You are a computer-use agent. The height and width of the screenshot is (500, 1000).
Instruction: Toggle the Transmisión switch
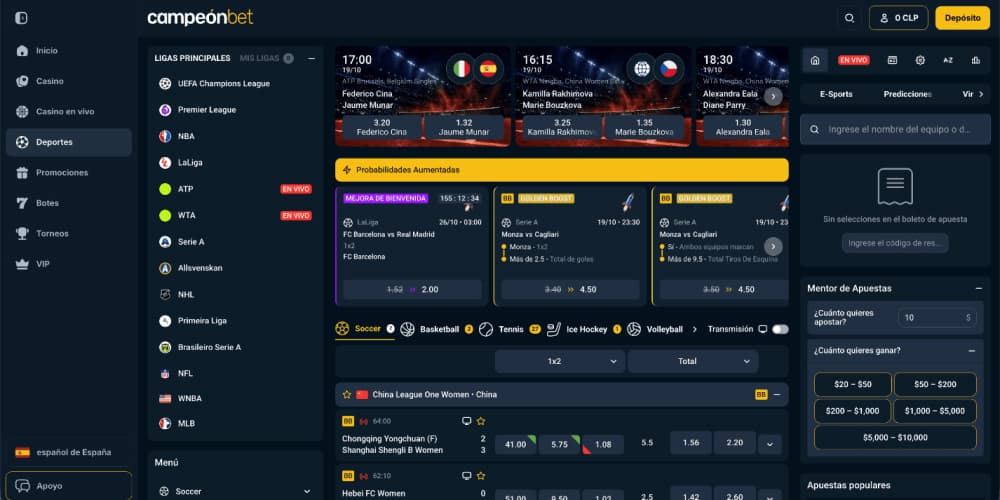coord(780,329)
